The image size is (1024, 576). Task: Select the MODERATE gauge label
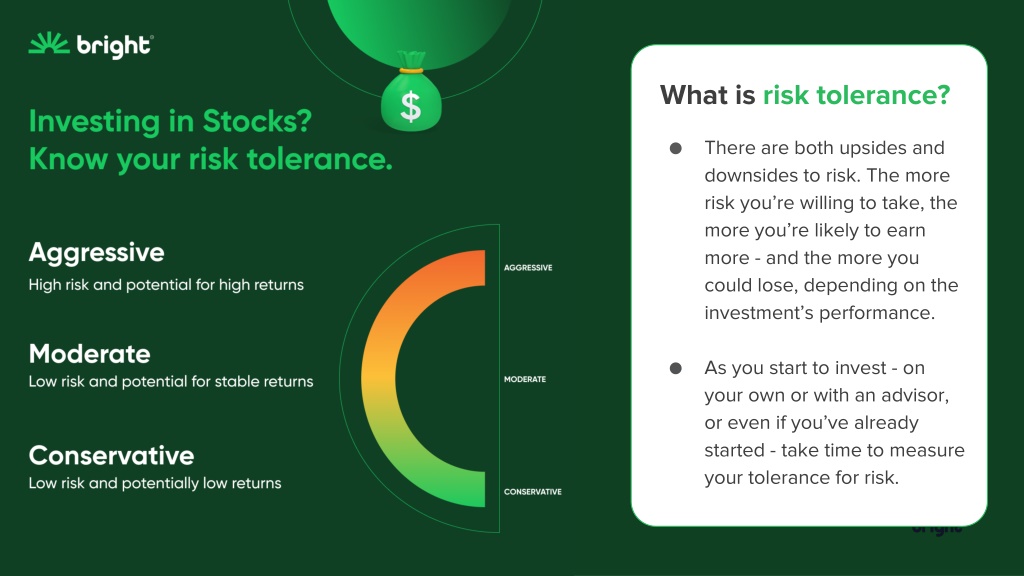click(x=524, y=379)
